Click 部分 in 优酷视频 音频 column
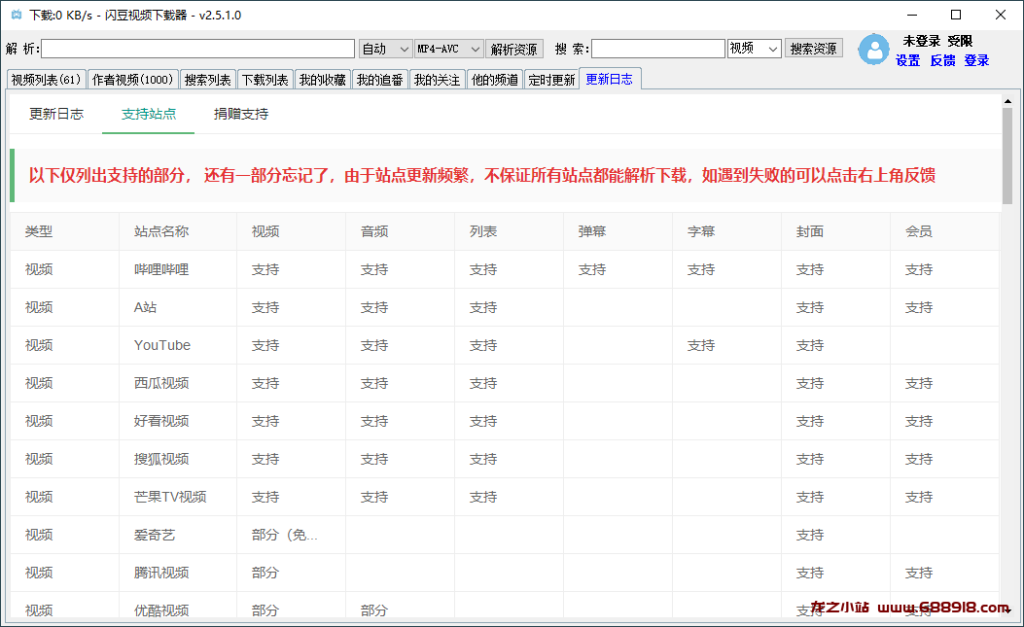 [374, 610]
